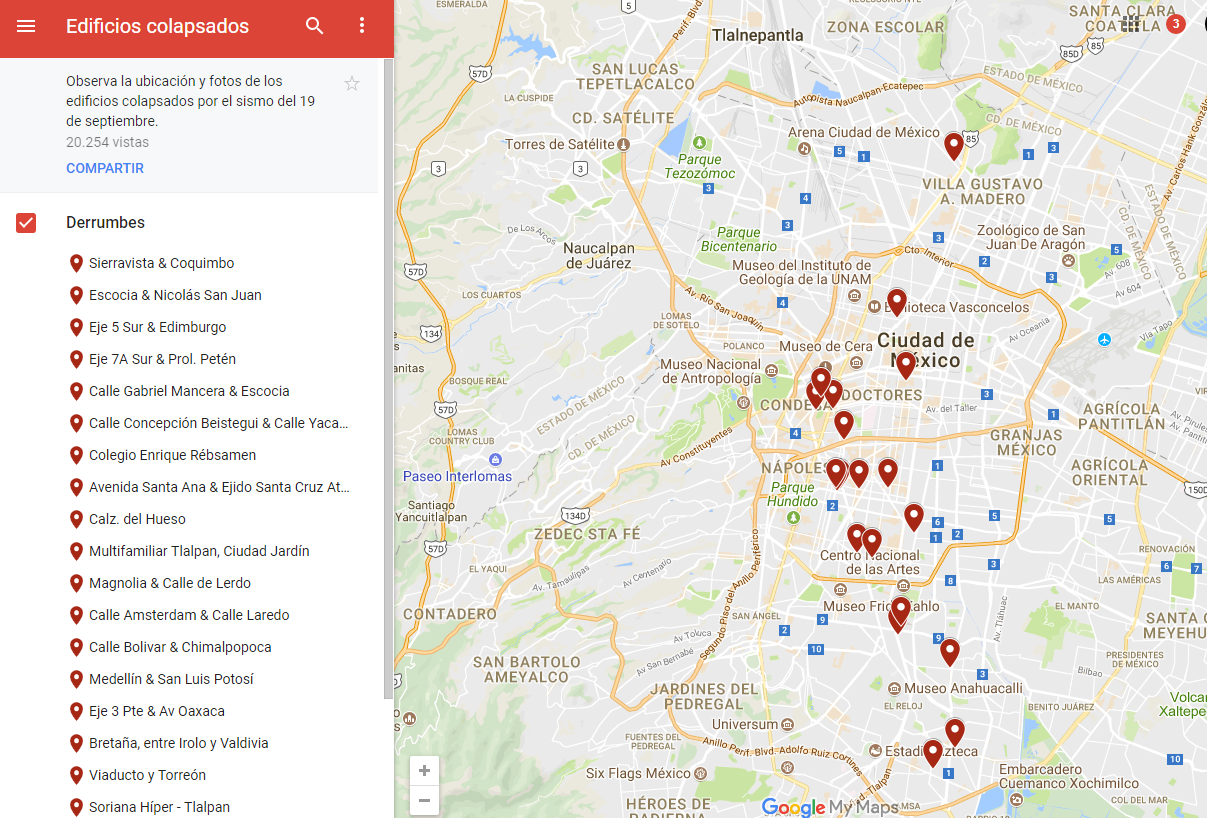Click the notifications badge showing 3
The height and width of the screenshot is (818, 1207).
1176,23
